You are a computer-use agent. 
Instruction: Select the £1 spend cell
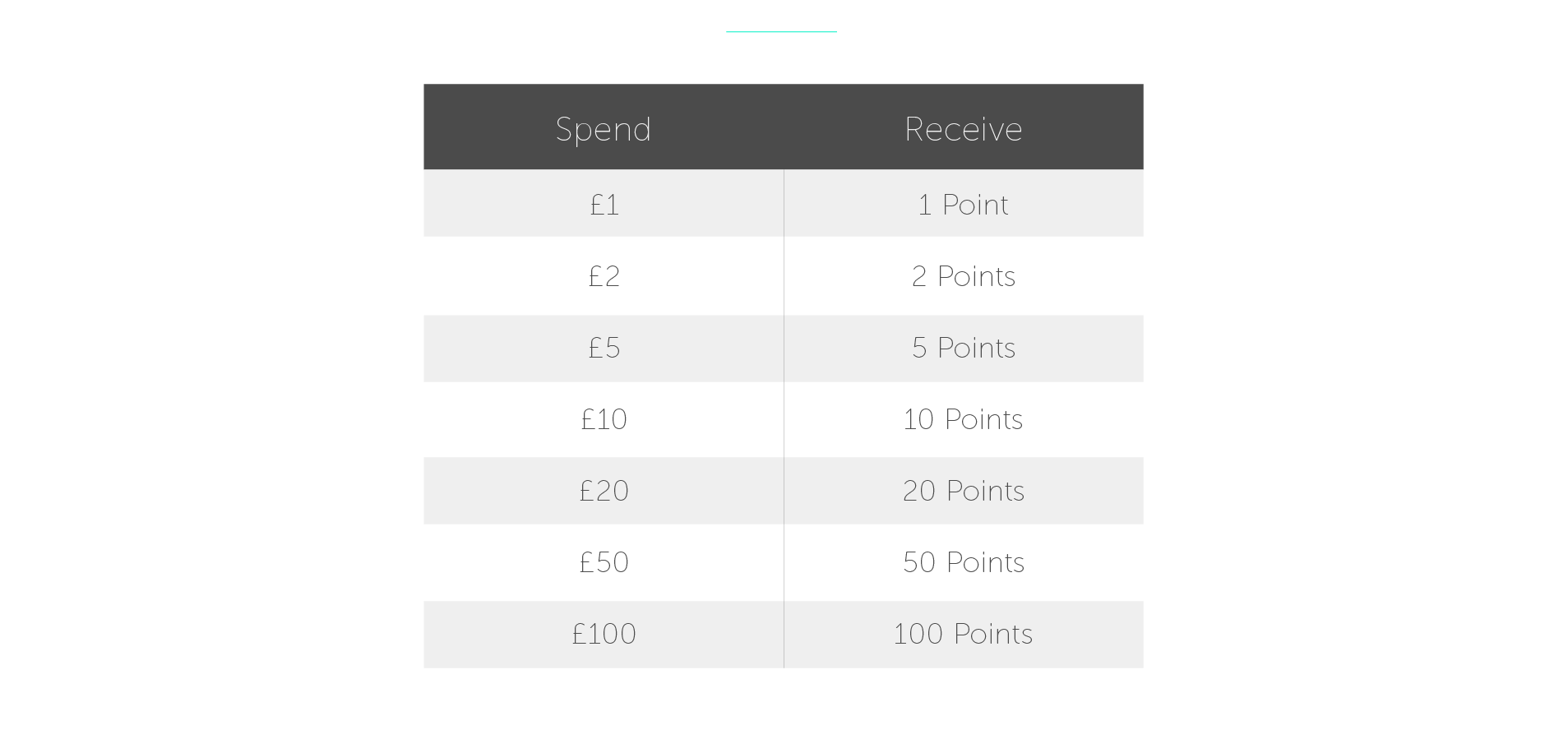(604, 205)
